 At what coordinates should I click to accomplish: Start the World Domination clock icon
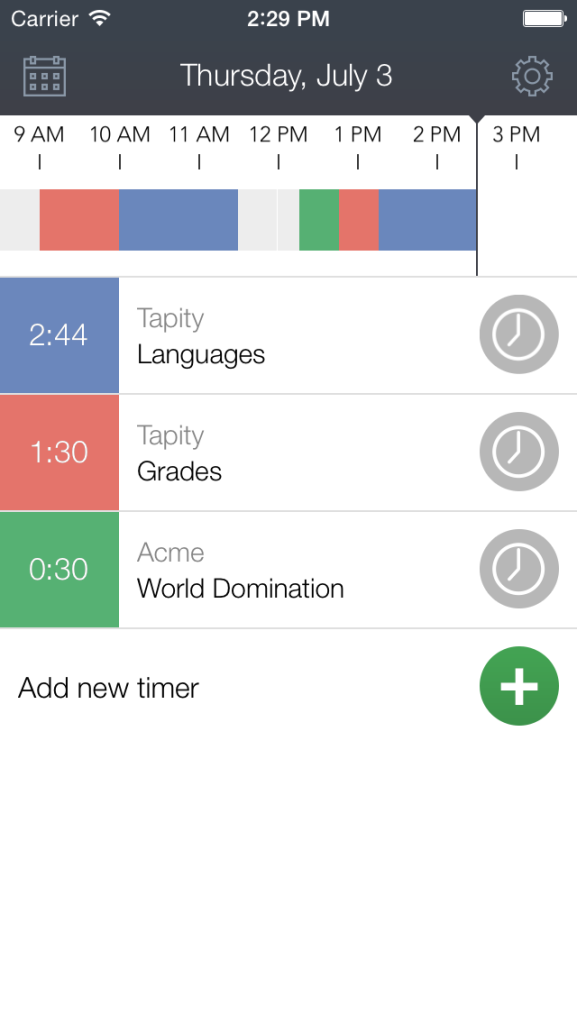click(519, 569)
